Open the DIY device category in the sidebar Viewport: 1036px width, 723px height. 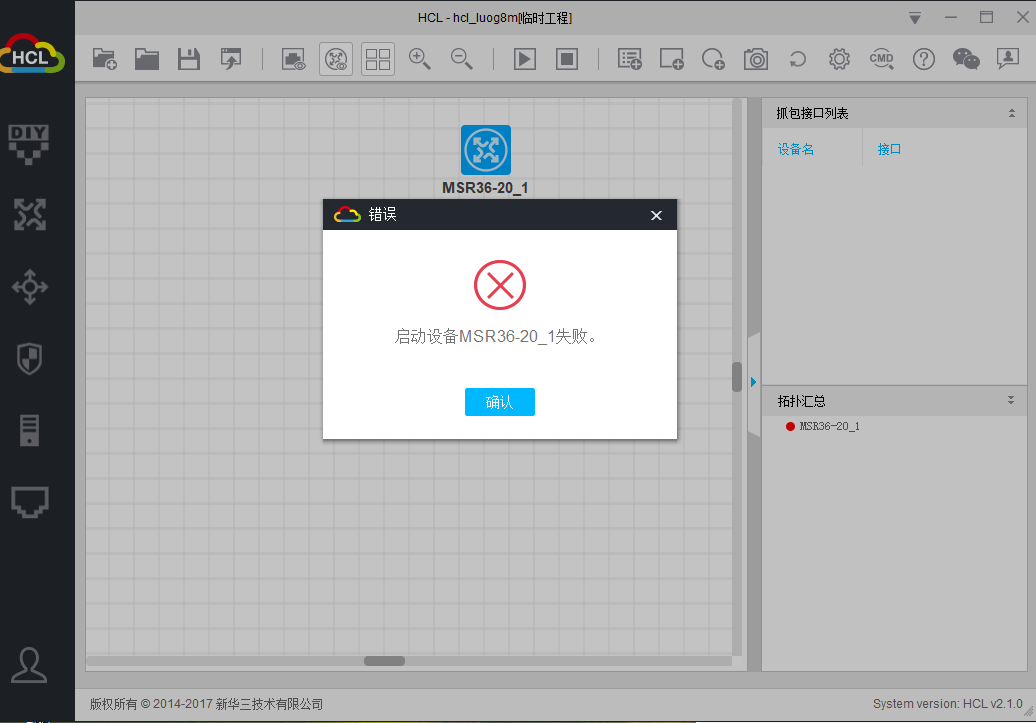pyautogui.click(x=29, y=141)
